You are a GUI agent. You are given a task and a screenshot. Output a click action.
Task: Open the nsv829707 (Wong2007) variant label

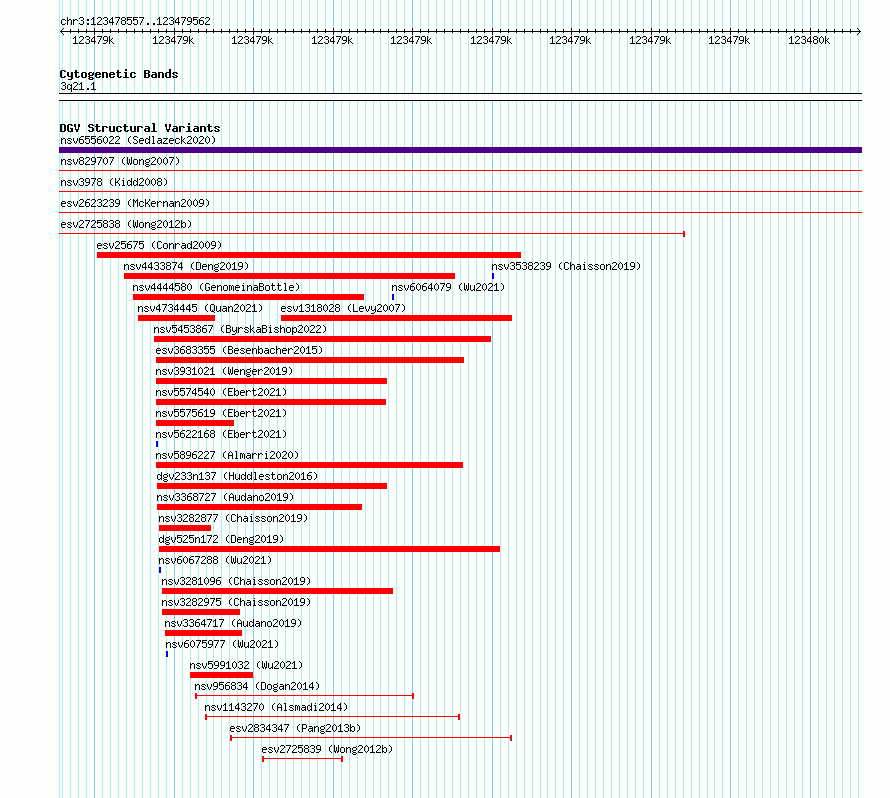[x=120, y=161]
